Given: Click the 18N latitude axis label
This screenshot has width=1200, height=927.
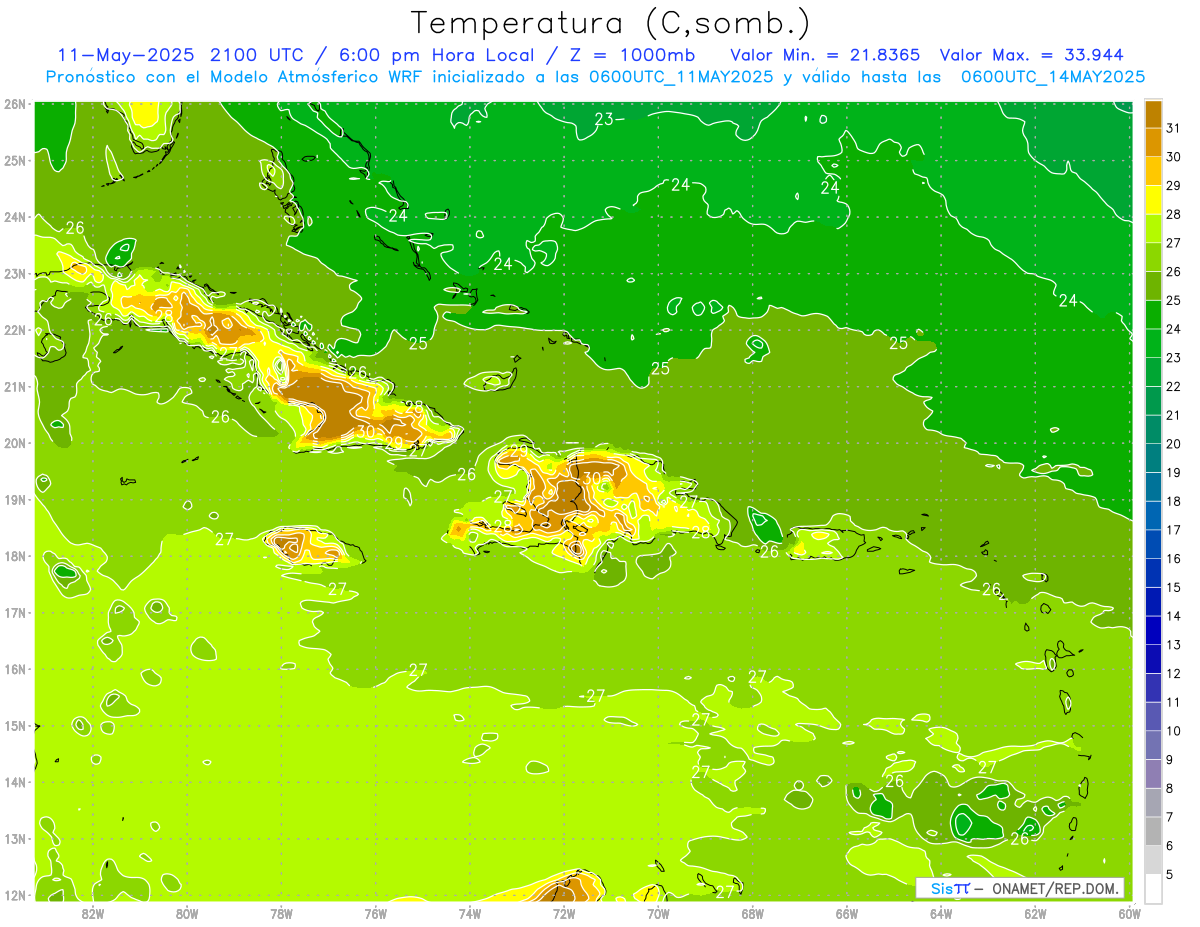Looking at the screenshot, I should coord(15,556).
